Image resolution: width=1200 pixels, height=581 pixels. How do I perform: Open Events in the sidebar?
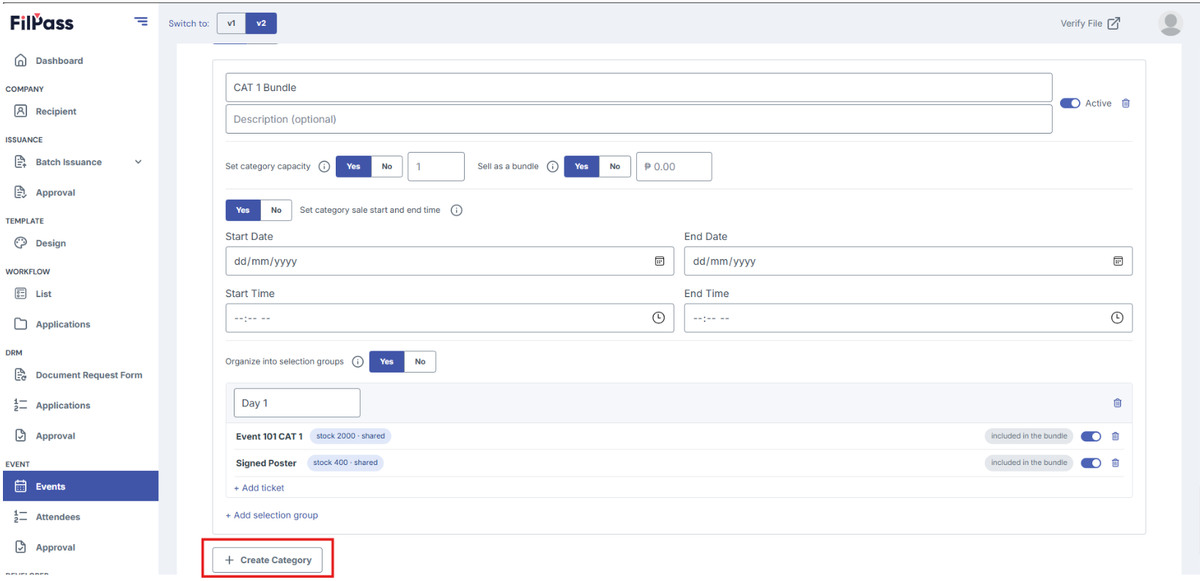pyautogui.click(x=79, y=486)
